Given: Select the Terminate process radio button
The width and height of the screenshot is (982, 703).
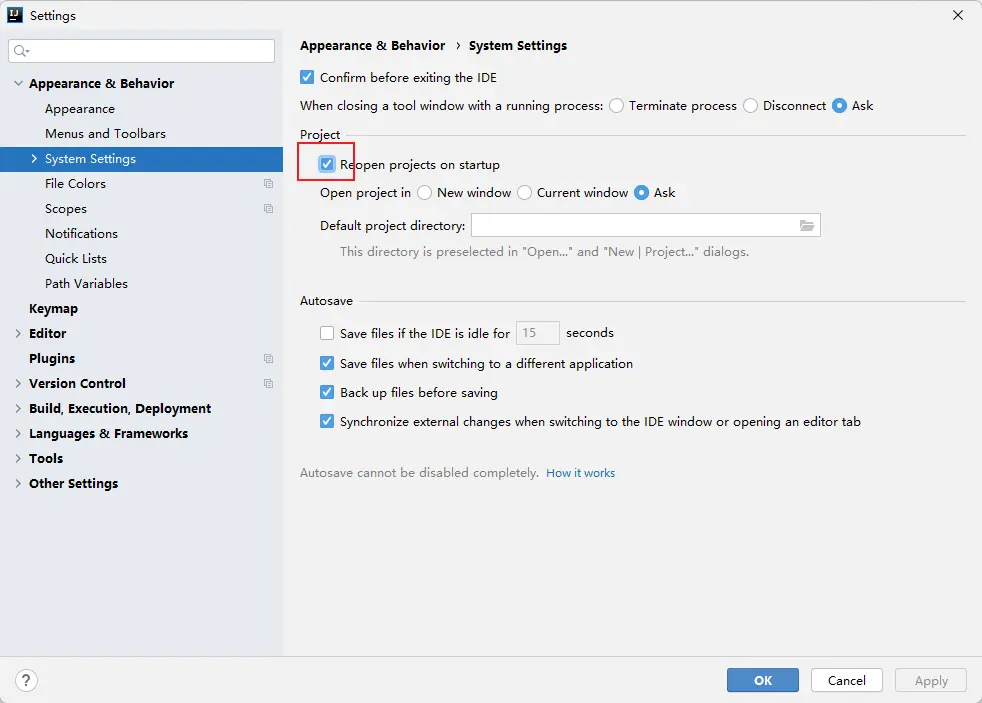Looking at the screenshot, I should tap(616, 106).
